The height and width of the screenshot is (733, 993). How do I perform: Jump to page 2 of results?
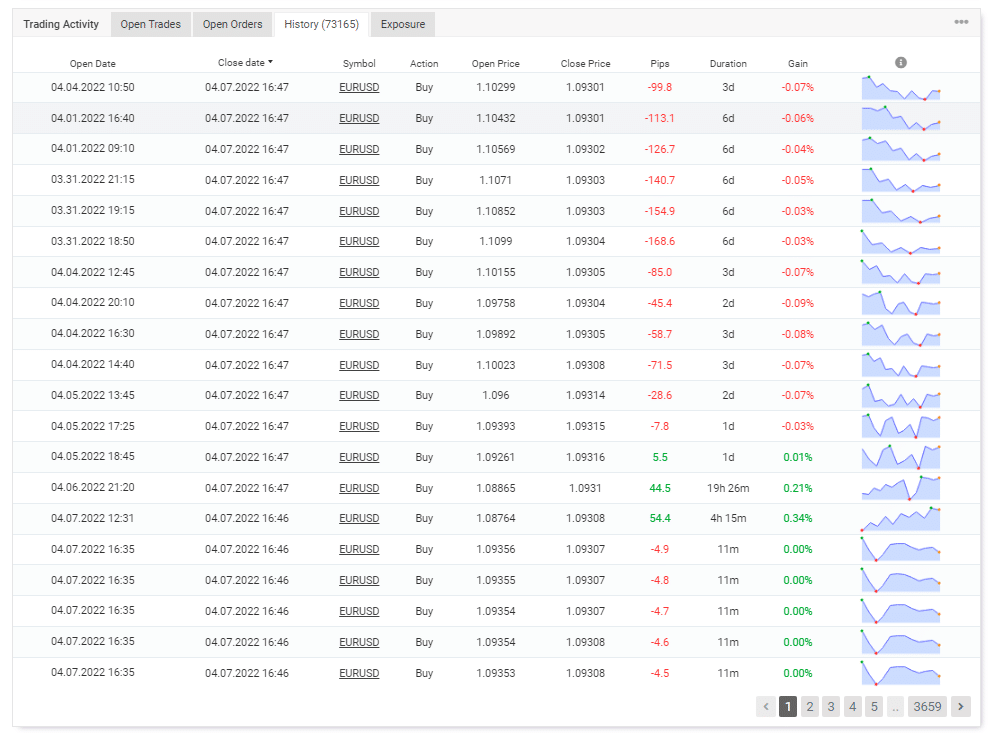pos(809,706)
